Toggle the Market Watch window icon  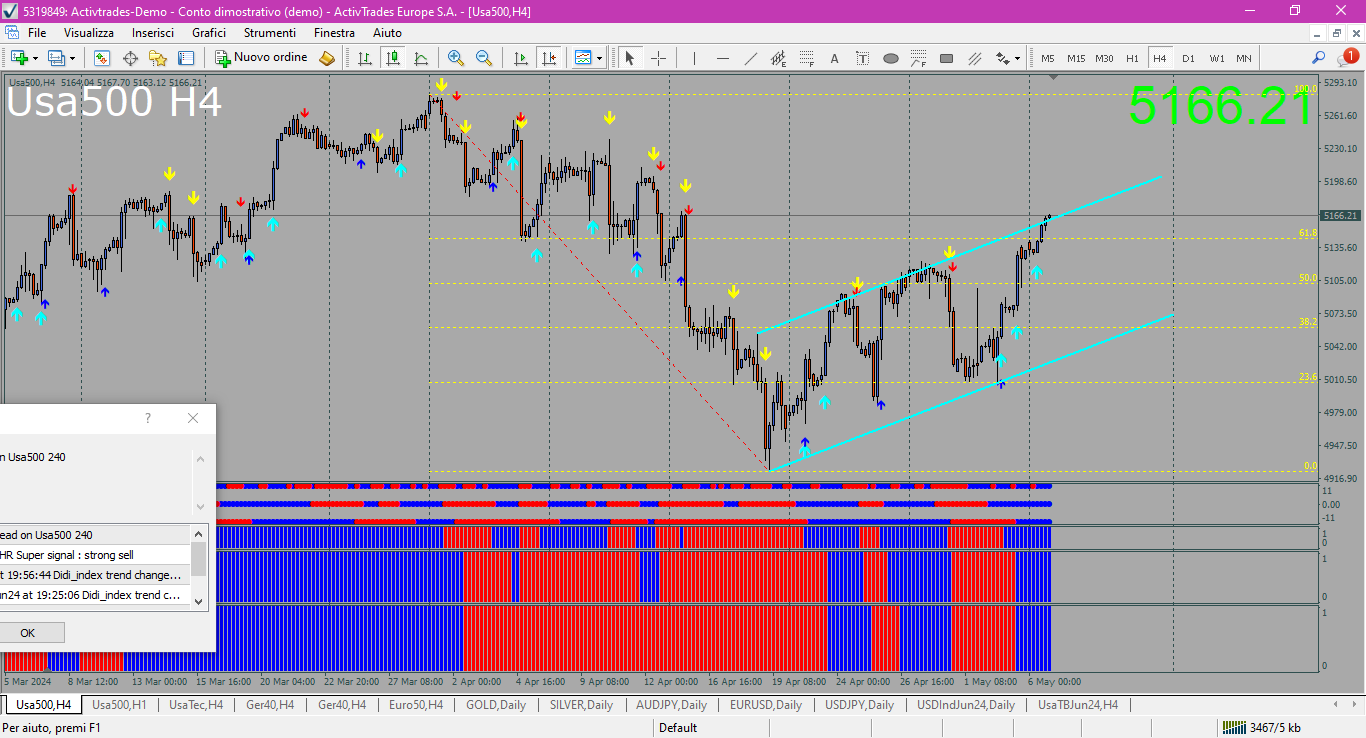click(102, 58)
